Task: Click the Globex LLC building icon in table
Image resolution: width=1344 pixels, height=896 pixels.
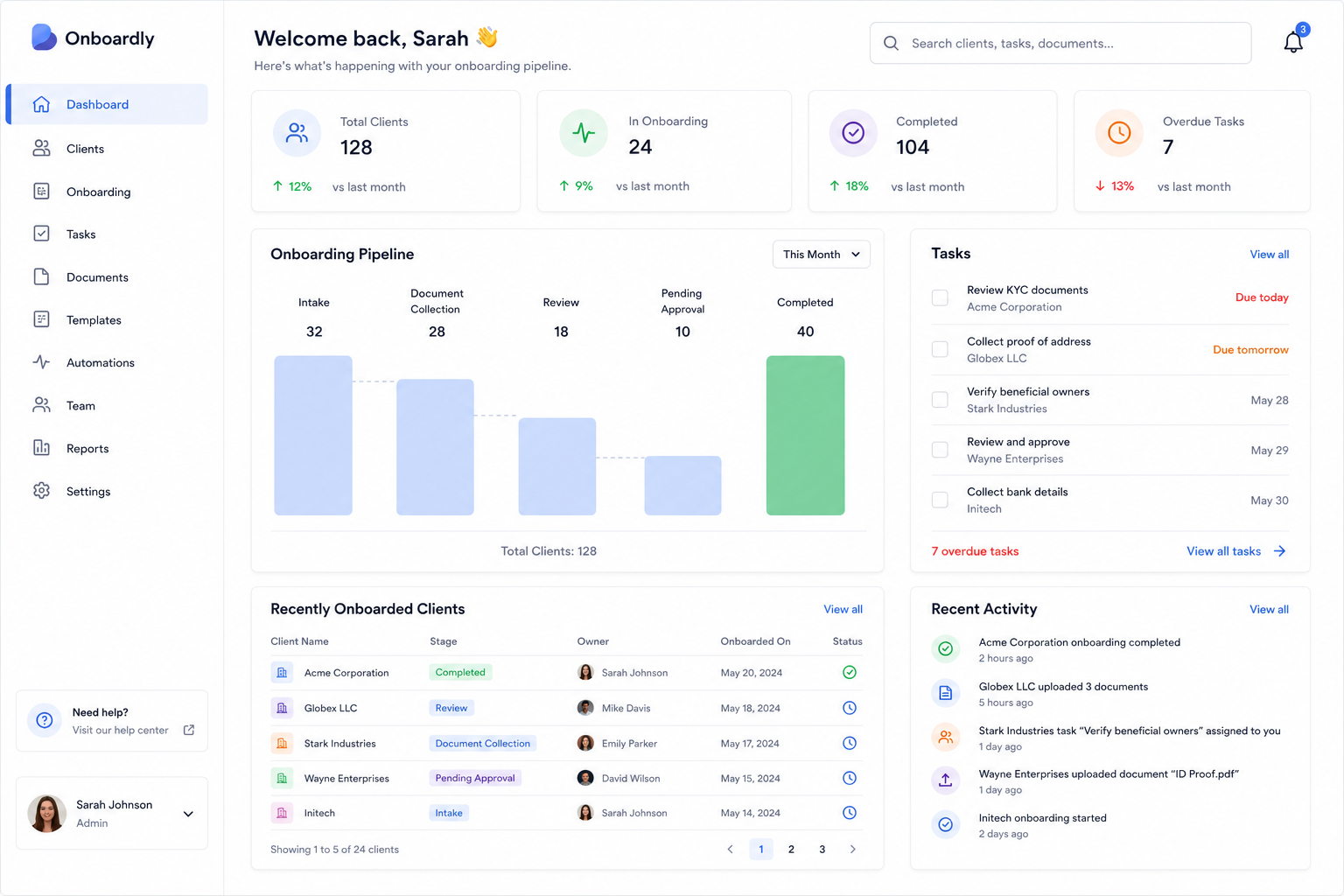Action: [x=282, y=708]
